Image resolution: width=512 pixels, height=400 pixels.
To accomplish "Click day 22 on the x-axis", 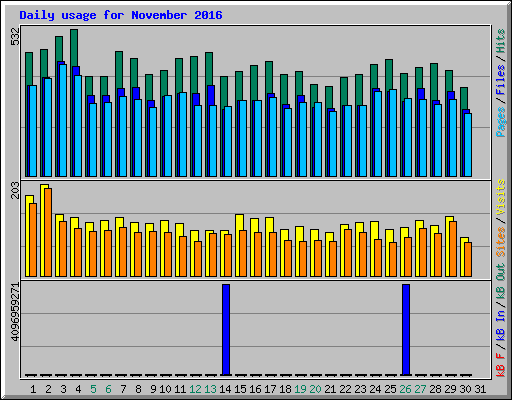I will click(x=345, y=389).
